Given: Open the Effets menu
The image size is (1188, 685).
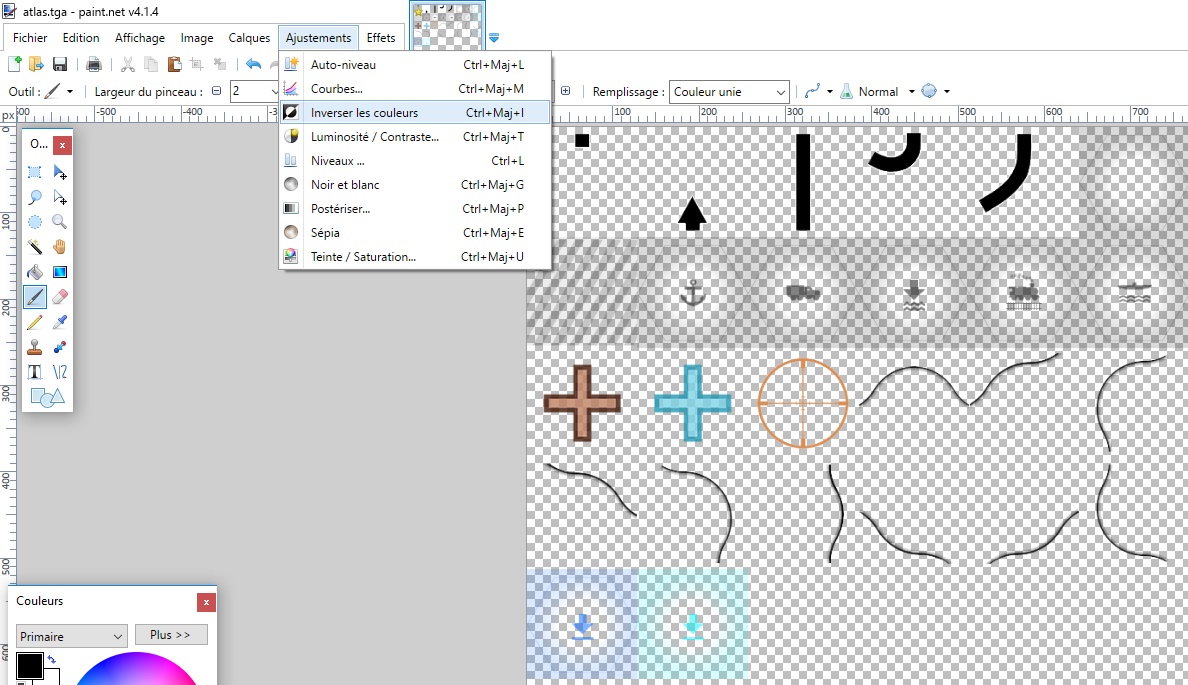Looking at the screenshot, I should (x=380, y=38).
